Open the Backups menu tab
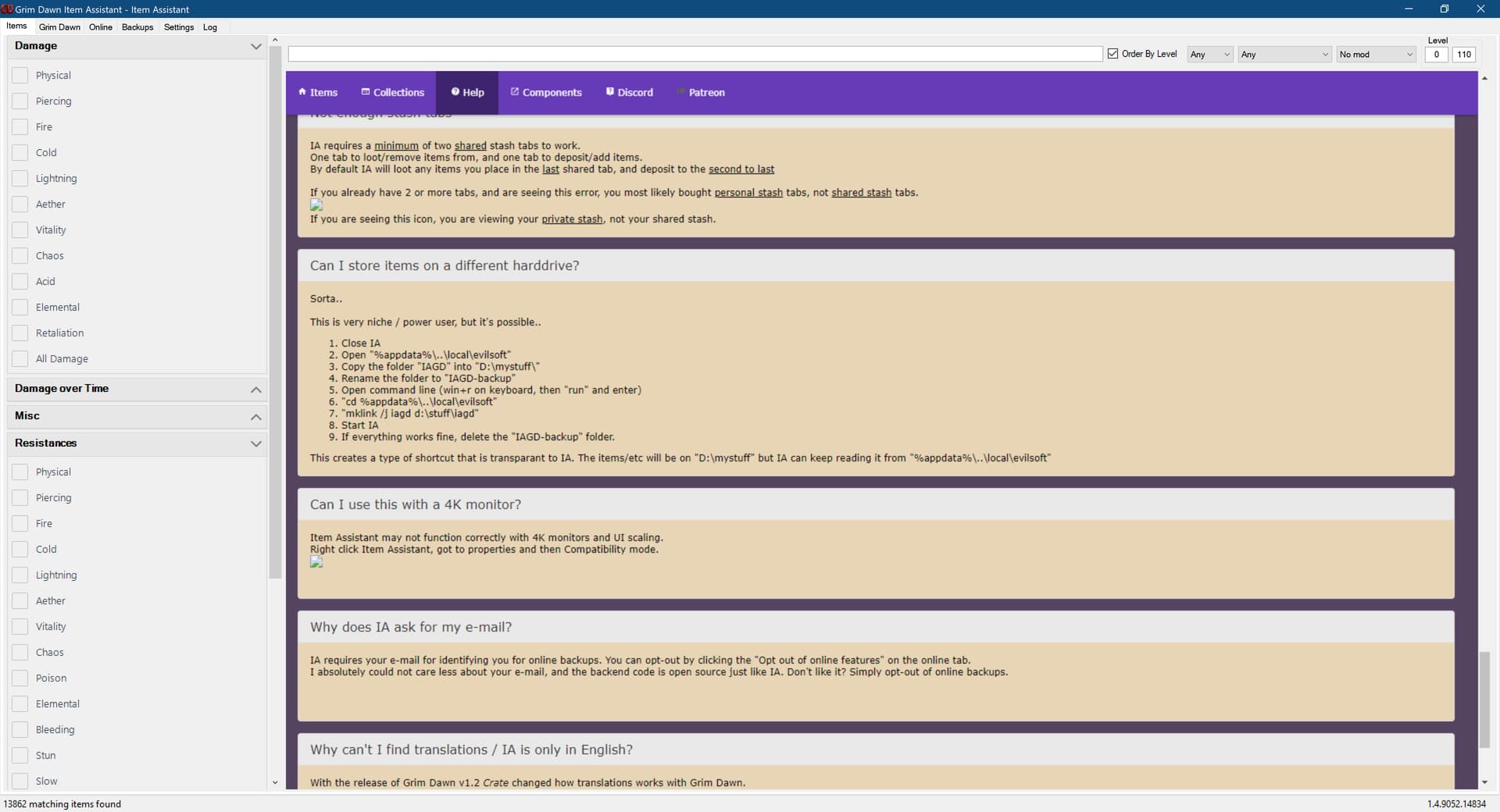 [137, 27]
